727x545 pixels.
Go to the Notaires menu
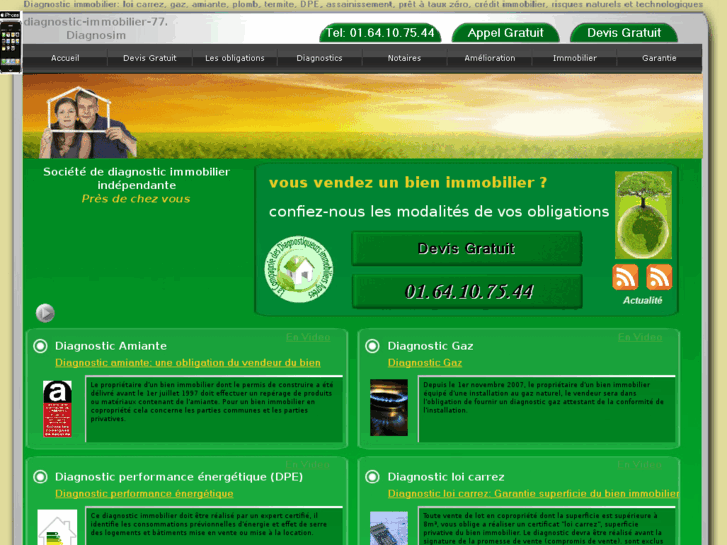click(404, 58)
